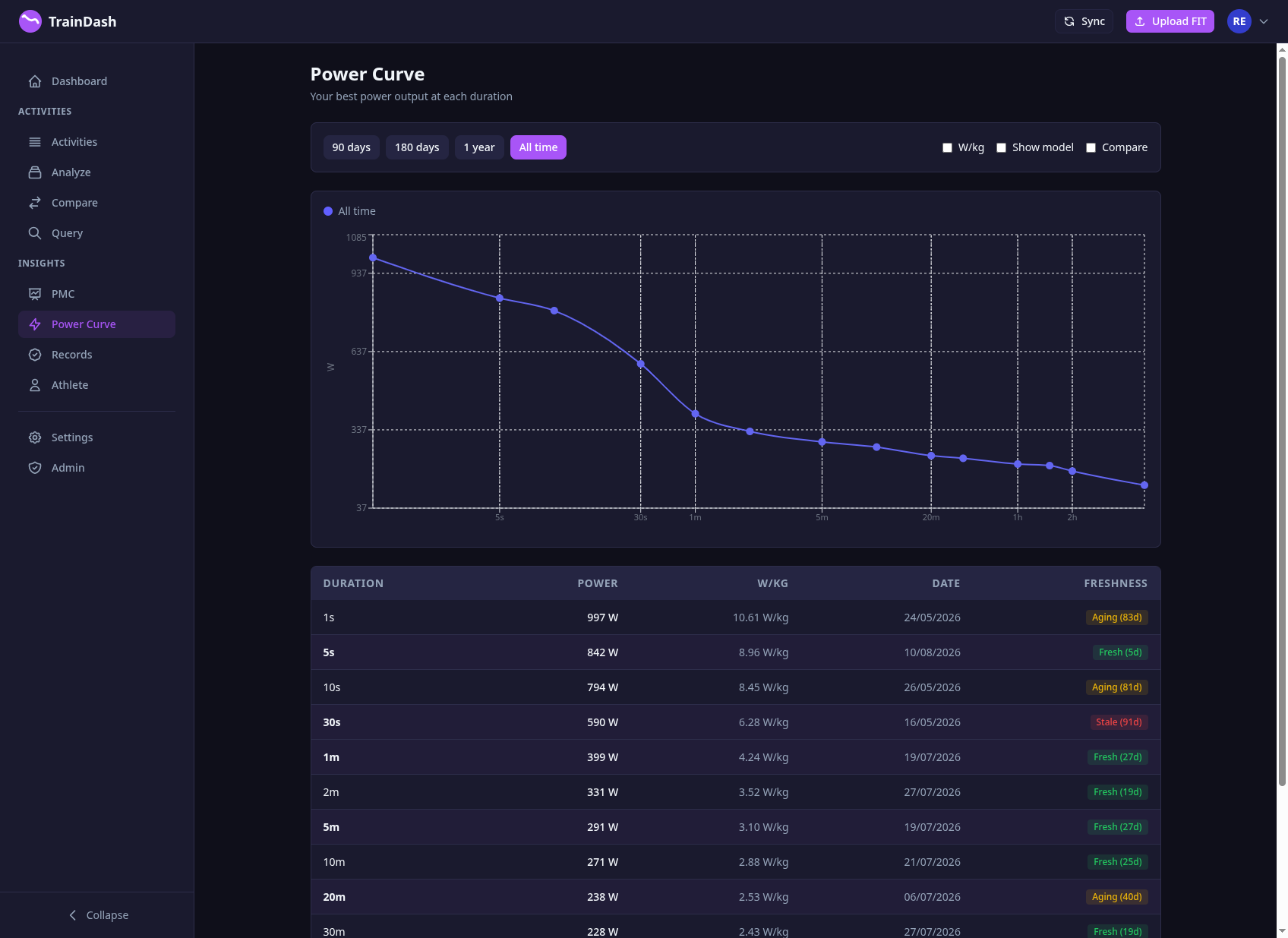The image size is (1288, 938).
Task: Click the collapse sidebar chevron icon
Action: tap(73, 915)
